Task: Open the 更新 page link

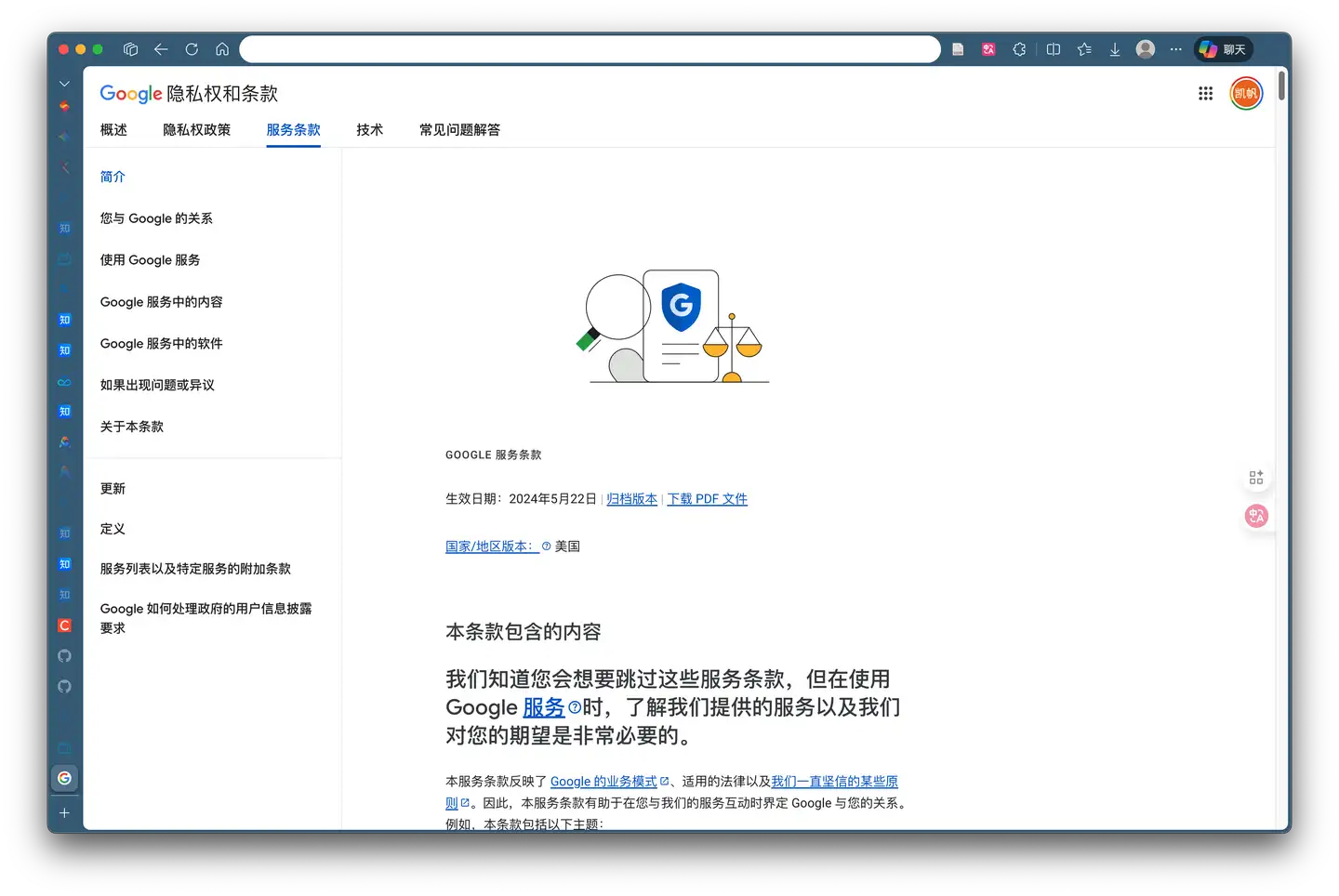Action: coord(113,489)
